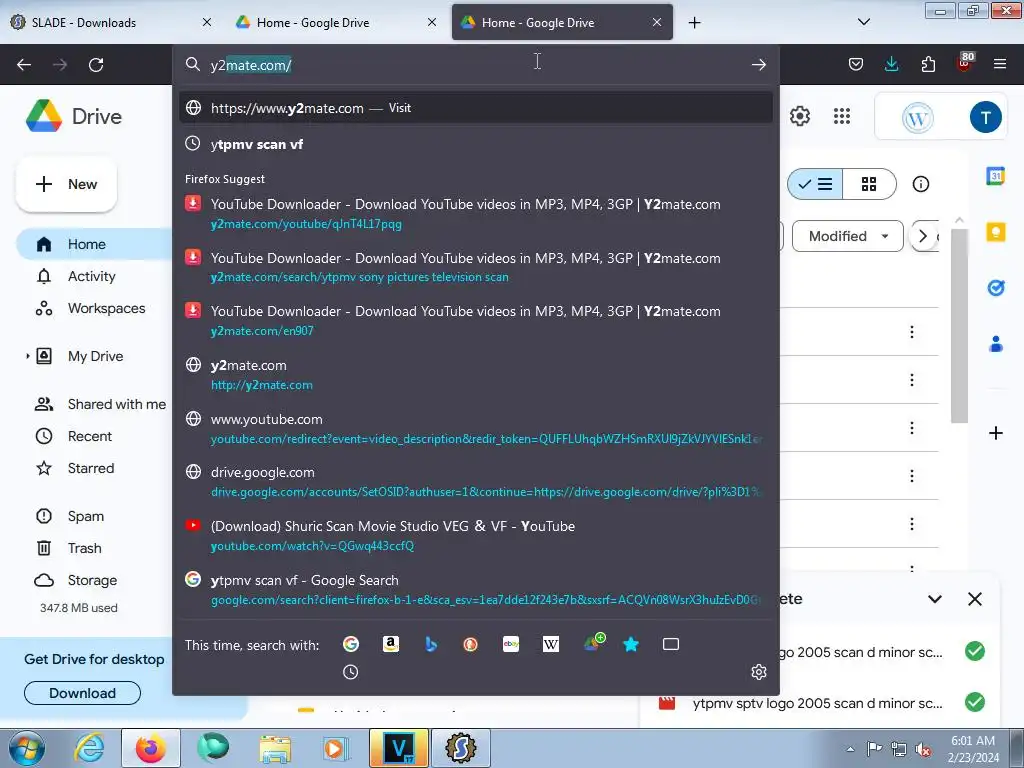Image resolution: width=1024 pixels, height=768 pixels.
Task: Open the Windows Start menu
Action: (x=27, y=748)
